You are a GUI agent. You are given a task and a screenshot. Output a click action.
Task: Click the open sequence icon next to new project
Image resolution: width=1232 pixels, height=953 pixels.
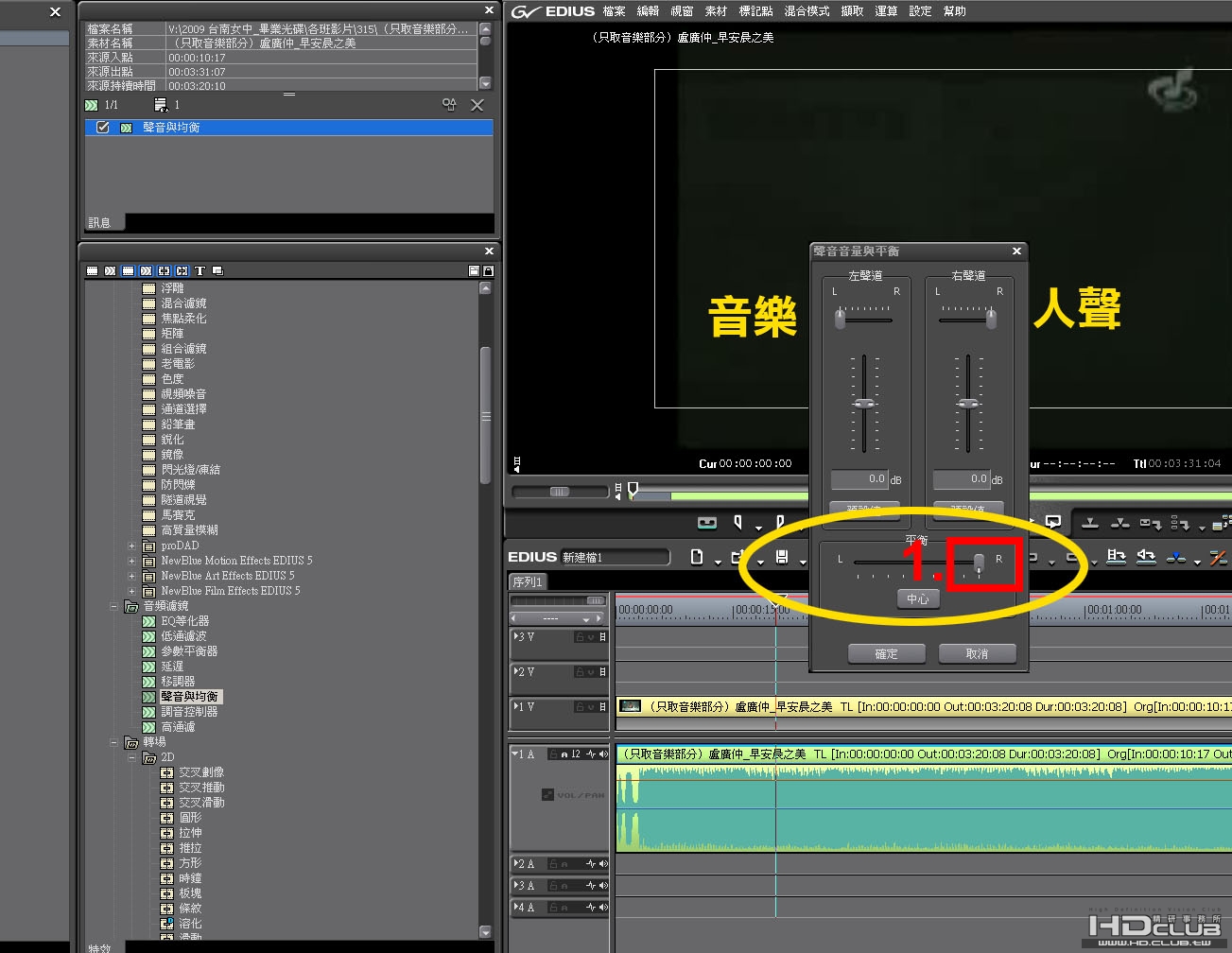(738, 557)
